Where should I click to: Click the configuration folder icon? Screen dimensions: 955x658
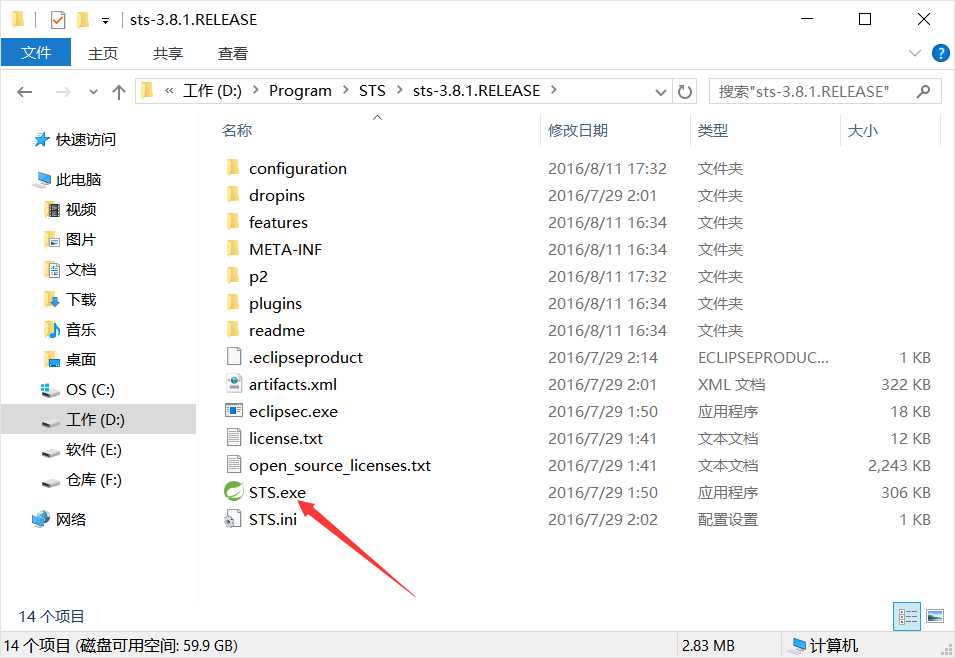tap(233, 168)
